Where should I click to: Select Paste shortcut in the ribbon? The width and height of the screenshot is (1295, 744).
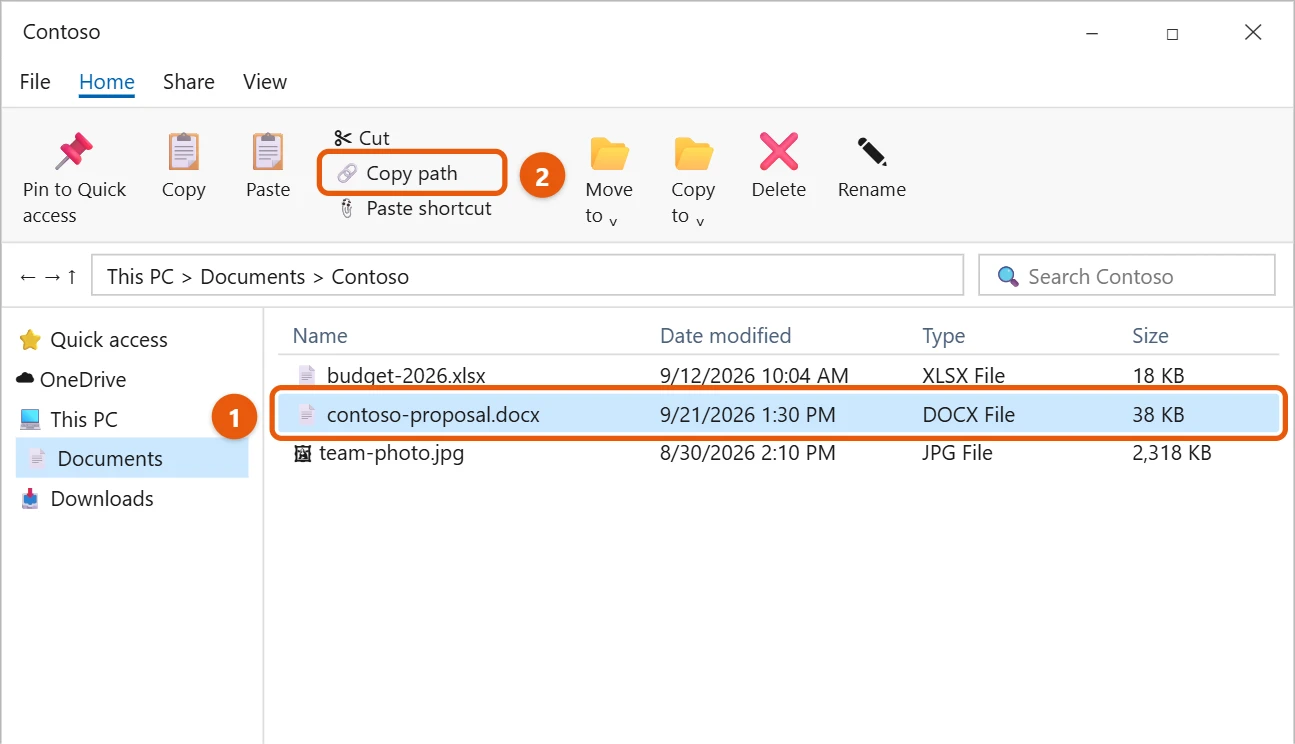pyautogui.click(x=416, y=208)
